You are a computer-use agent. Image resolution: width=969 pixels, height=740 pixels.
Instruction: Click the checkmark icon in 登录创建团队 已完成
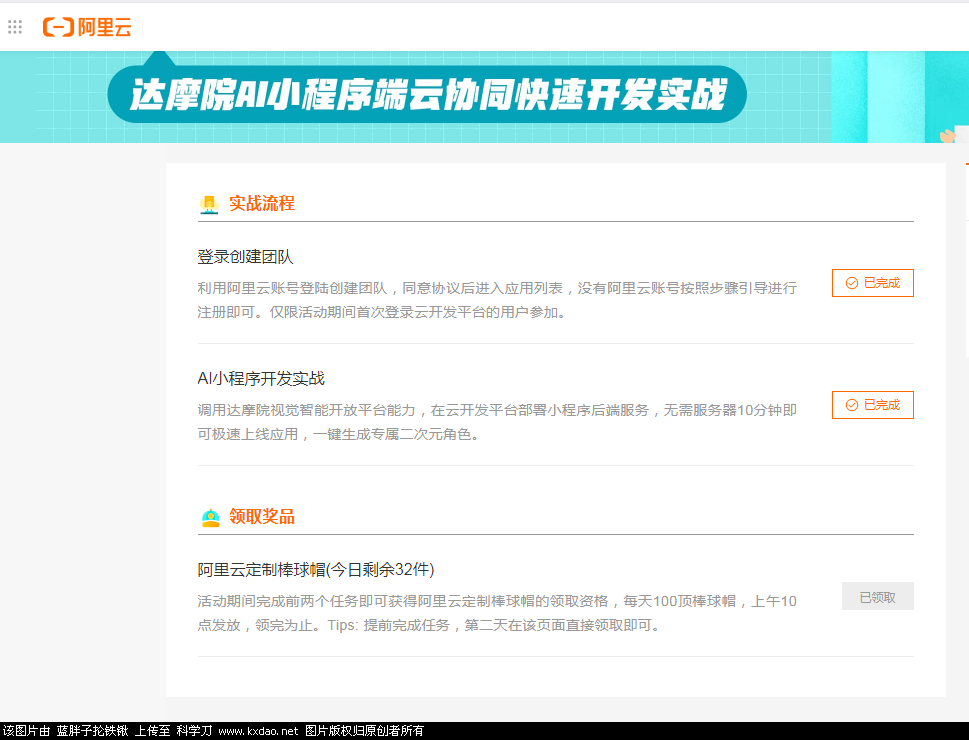(x=852, y=283)
